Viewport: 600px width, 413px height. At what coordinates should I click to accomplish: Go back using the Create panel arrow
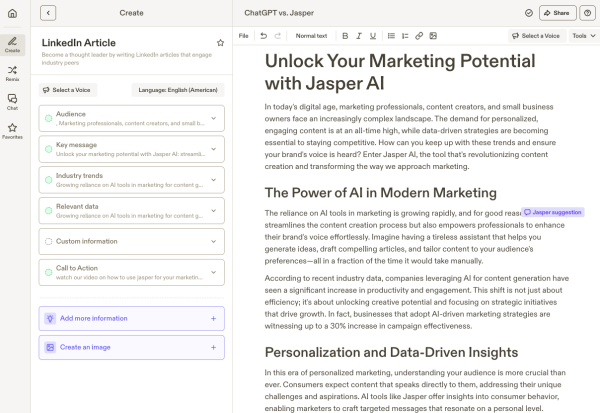point(48,13)
